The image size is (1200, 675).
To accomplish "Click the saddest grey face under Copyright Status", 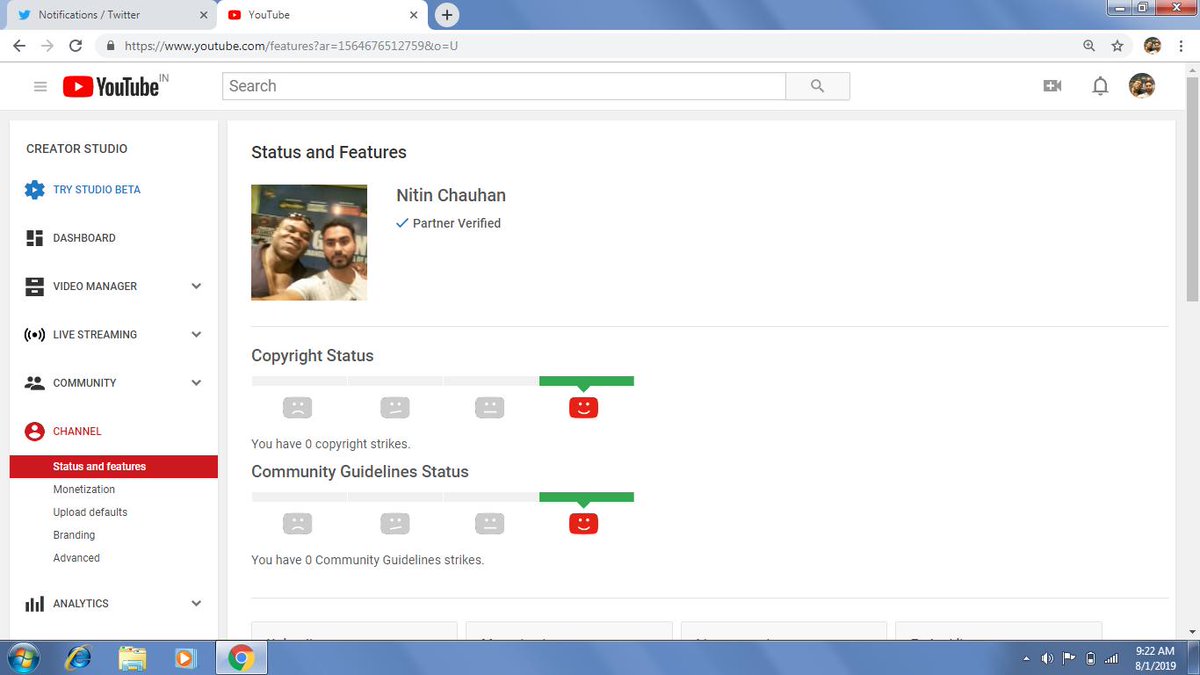I will click(297, 407).
